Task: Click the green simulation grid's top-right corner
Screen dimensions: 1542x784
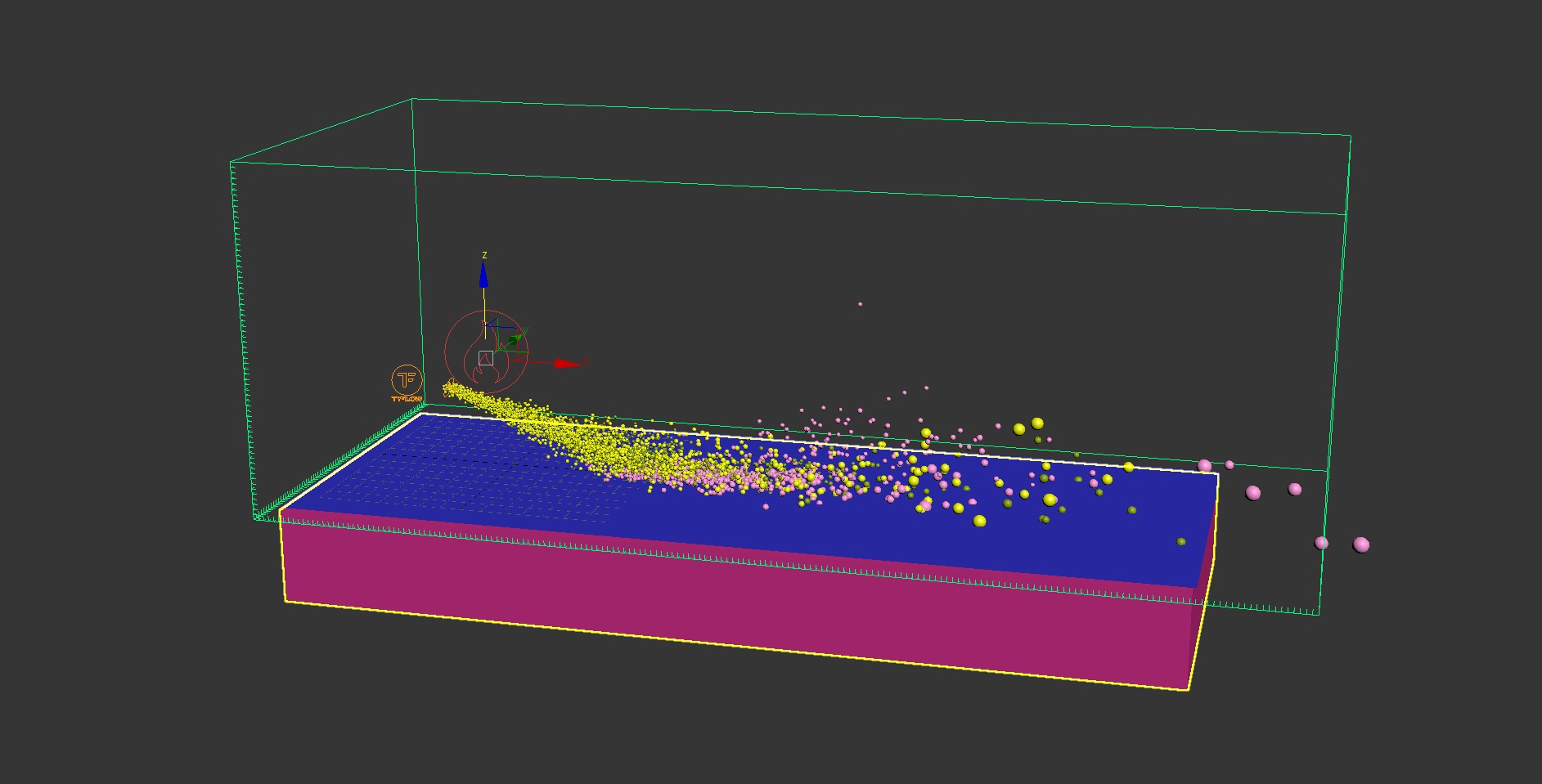Action: pyautogui.click(x=1350, y=137)
